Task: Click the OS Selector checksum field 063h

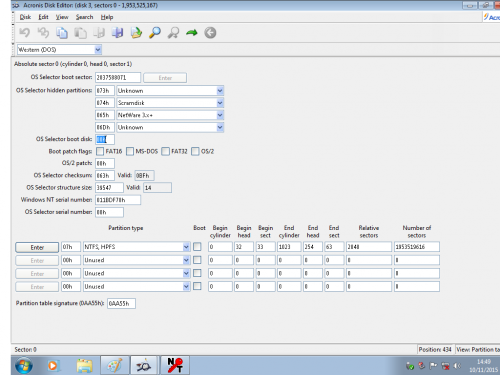Action: [105, 176]
